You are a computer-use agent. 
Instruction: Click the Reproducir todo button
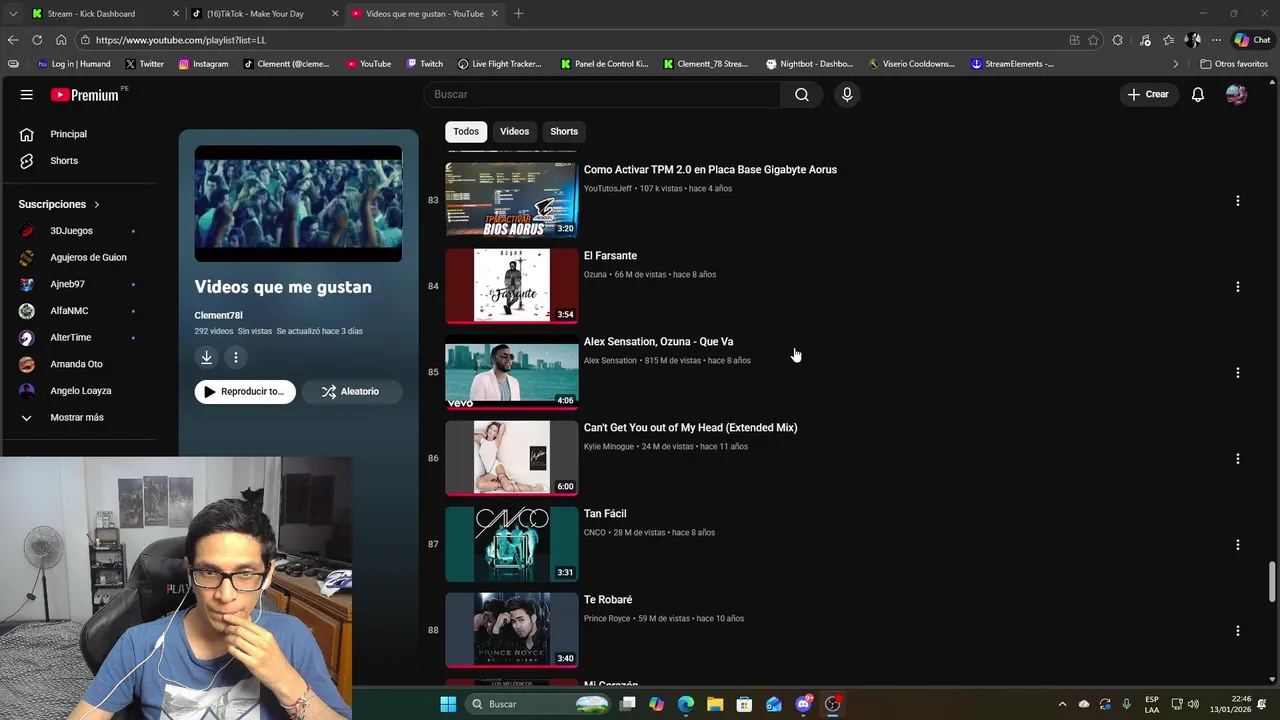pos(245,392)
